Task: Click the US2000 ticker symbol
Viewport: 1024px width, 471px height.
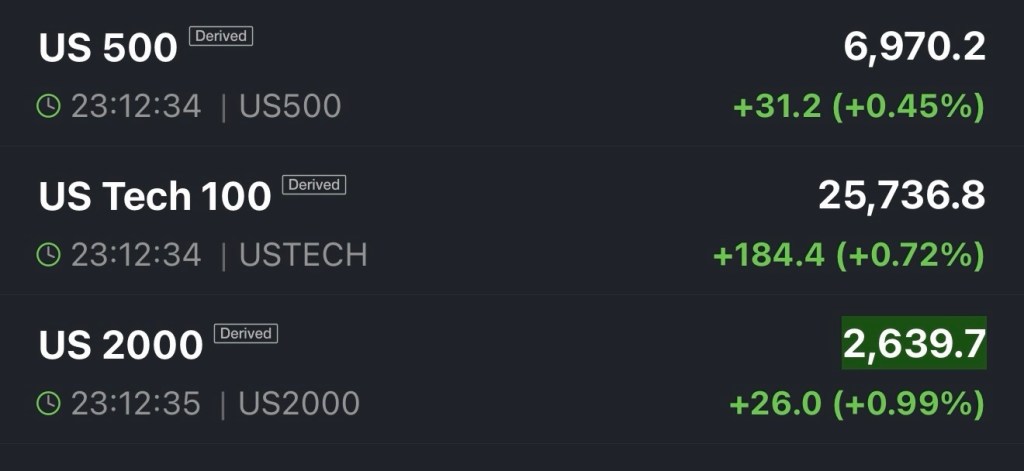Action: point(299,404)
